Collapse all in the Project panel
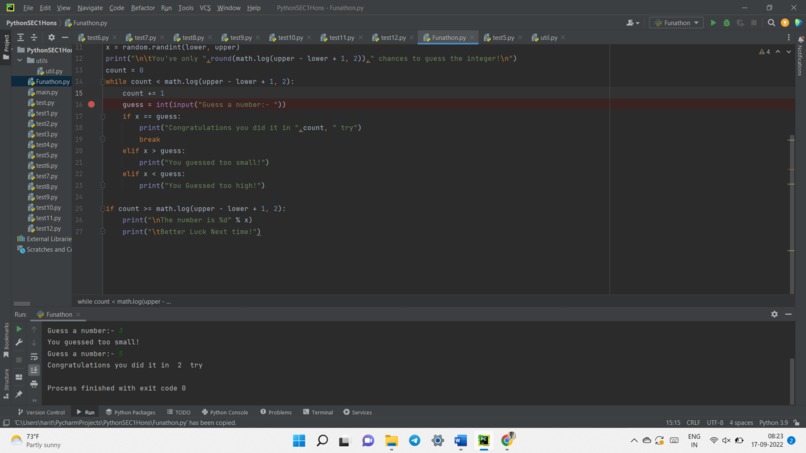806x453 pixels. point(34,38)
